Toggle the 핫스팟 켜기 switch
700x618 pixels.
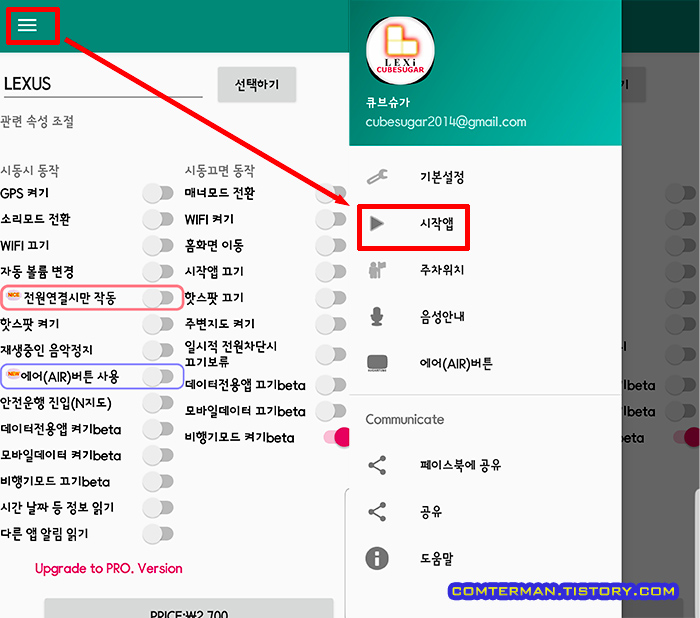point(158,324)
